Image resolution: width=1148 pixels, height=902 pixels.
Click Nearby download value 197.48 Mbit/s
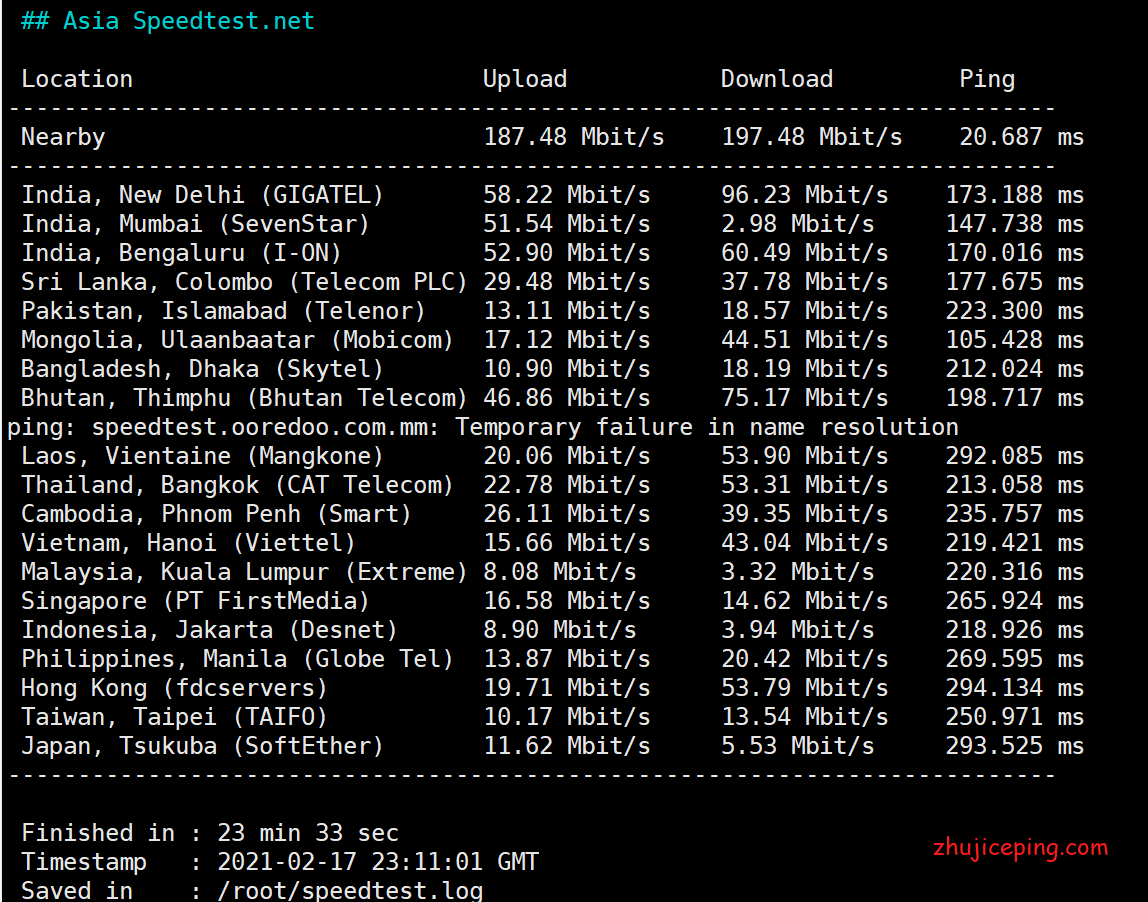pos(812,137)
